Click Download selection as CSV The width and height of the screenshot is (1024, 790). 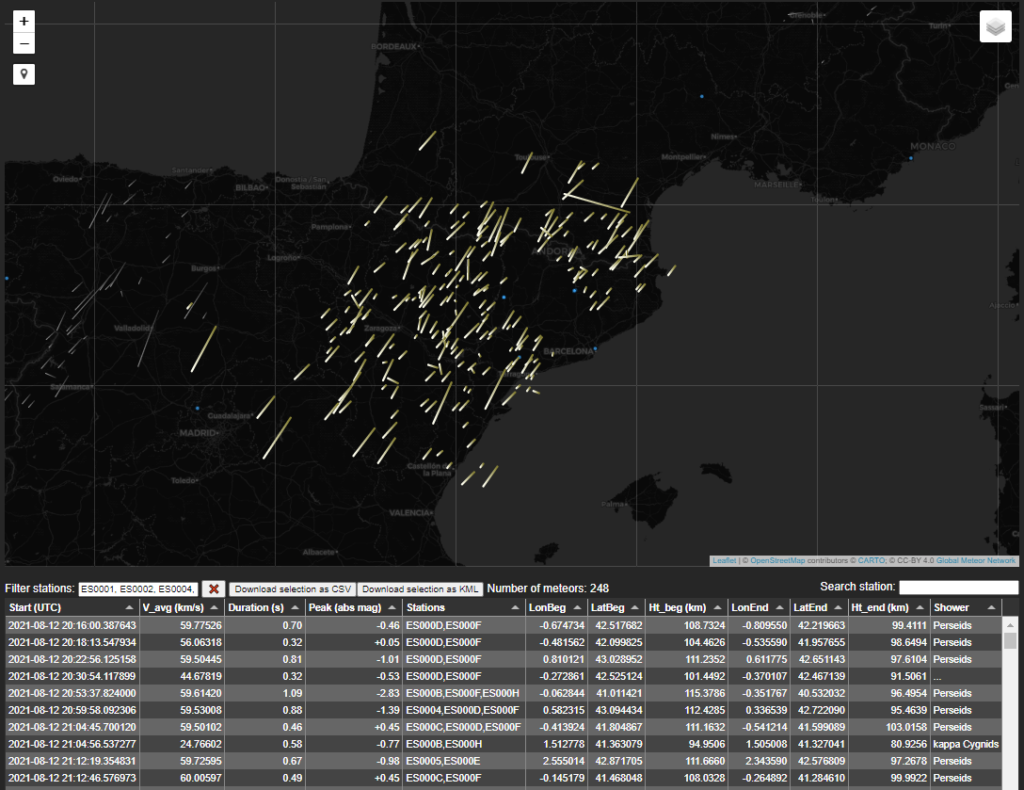292,589
